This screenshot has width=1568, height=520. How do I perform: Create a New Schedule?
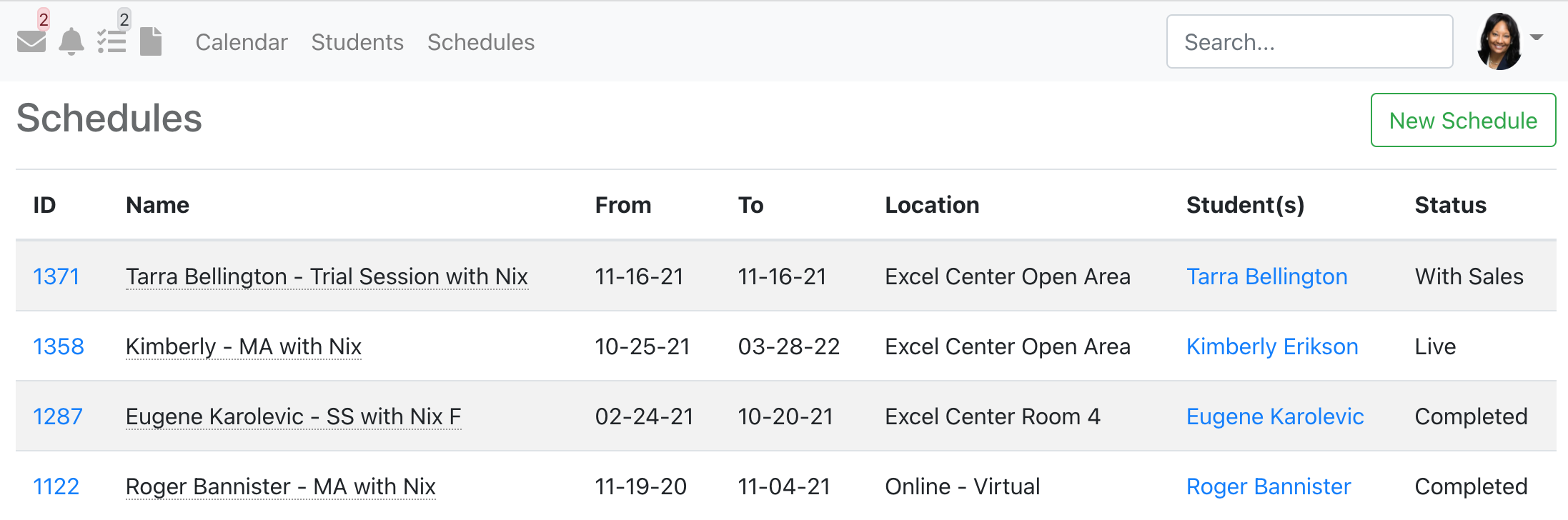(1462, 120)
